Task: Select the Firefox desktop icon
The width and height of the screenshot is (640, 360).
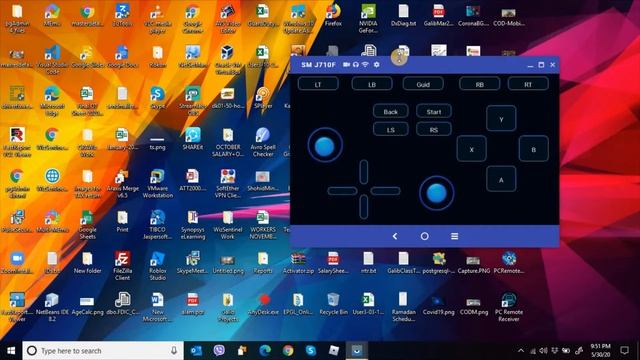Action: point(333,16)
